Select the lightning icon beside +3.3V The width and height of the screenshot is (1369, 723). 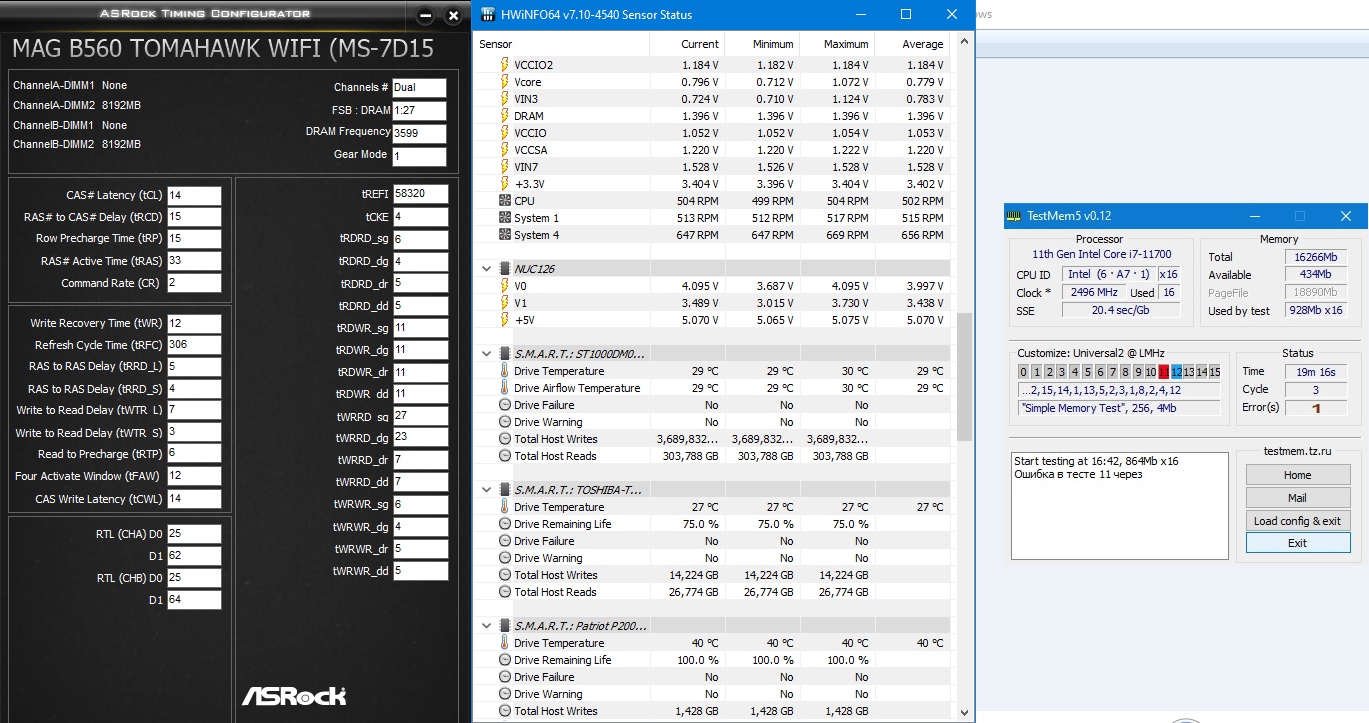[x=505, y=184]
